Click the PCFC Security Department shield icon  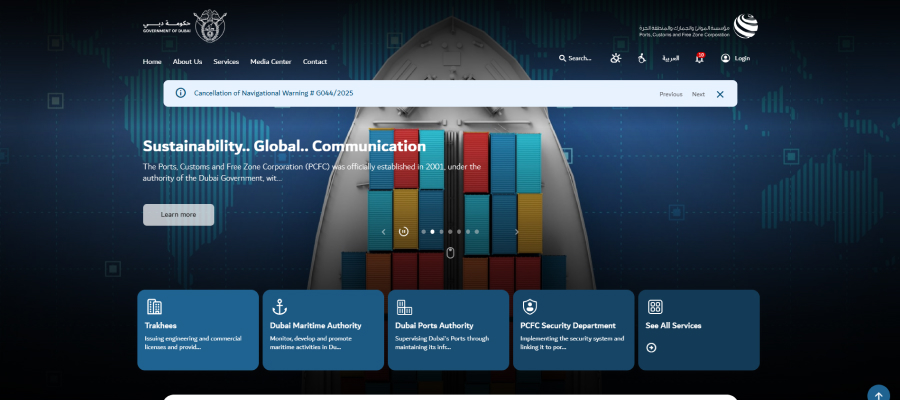pyautogui.click(x=530, y=307)
